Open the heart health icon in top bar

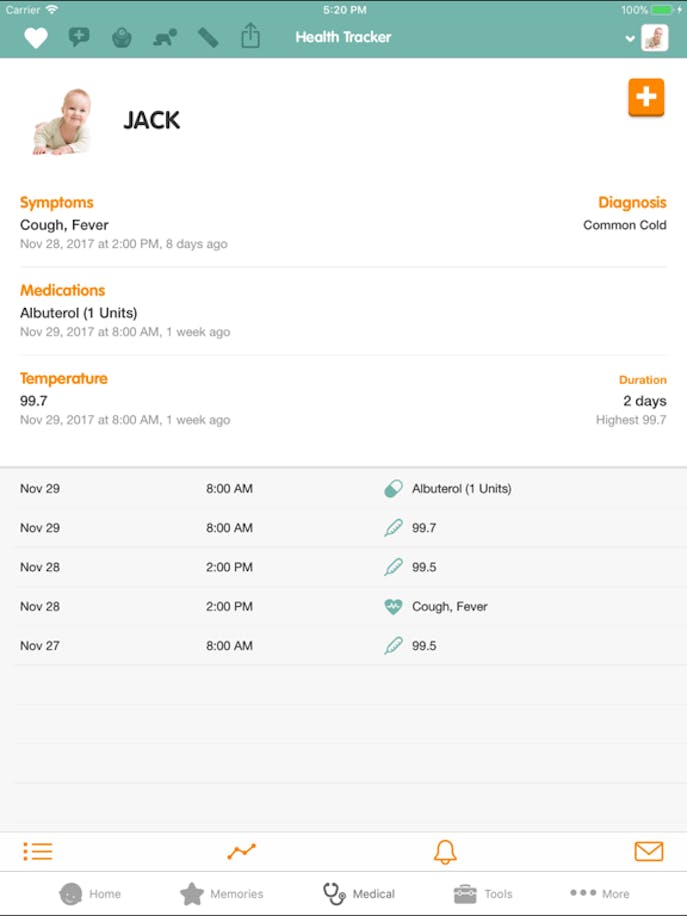36,38
